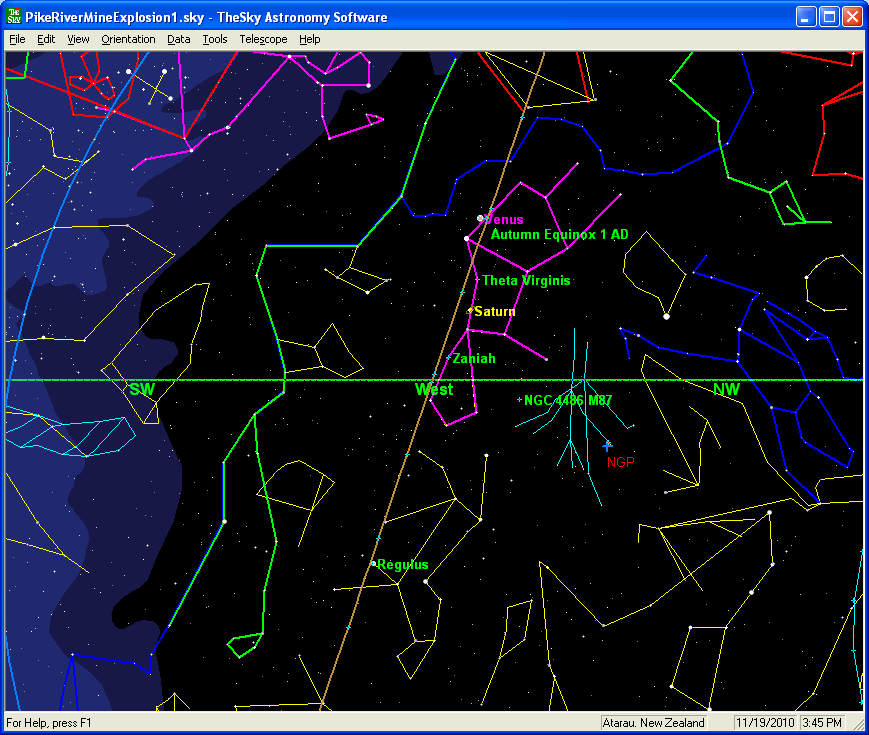Click the NGP cross marker
869x735 pixels.
pos(607,446)
